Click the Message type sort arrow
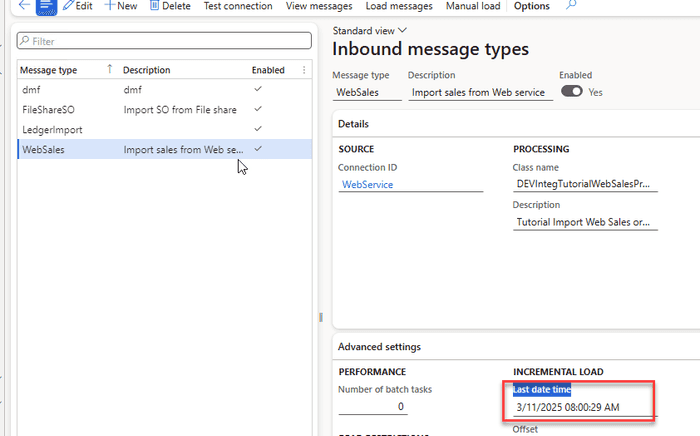 coord(109,70)
